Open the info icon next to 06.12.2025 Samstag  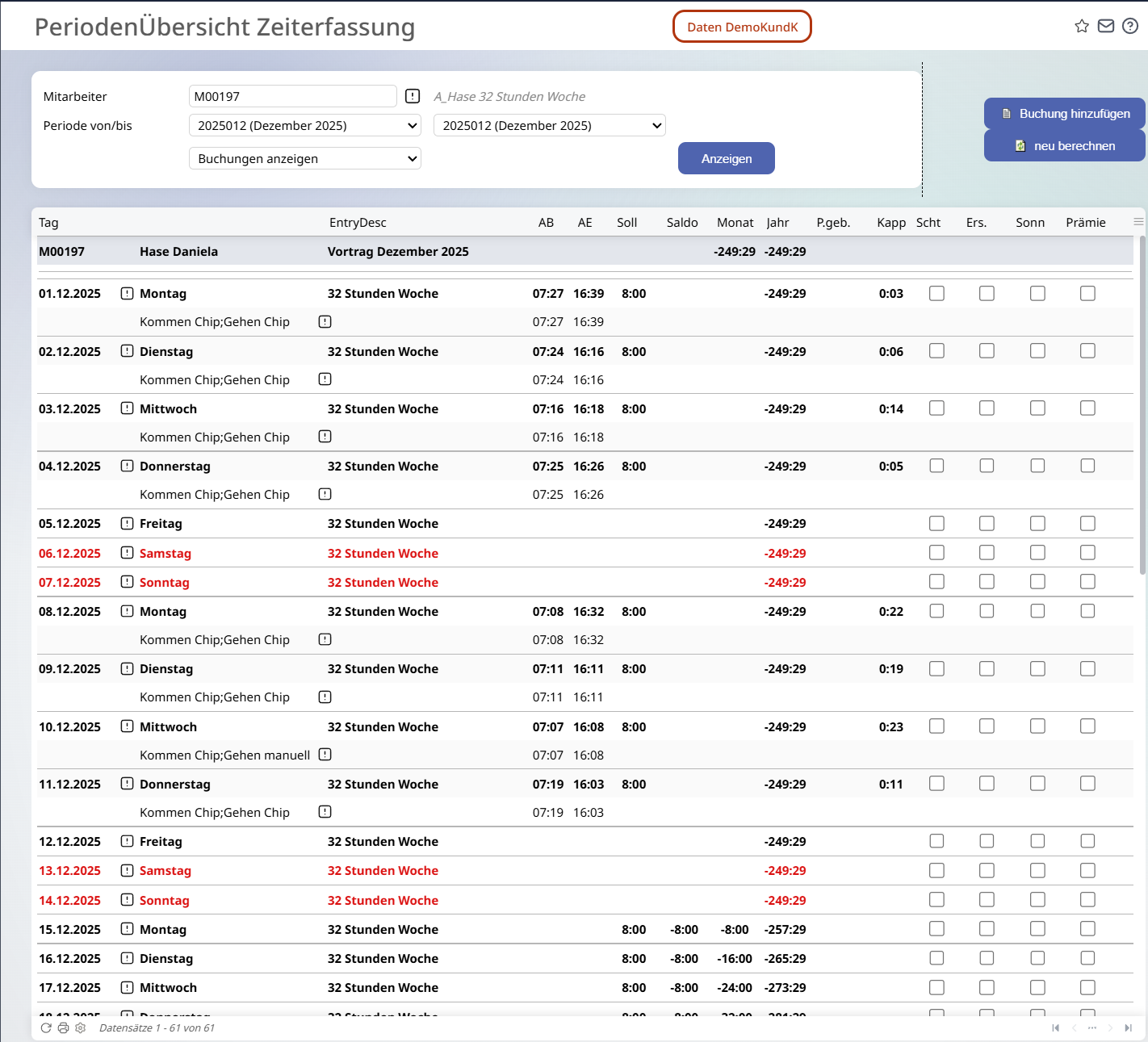click(x=127, y=552)
